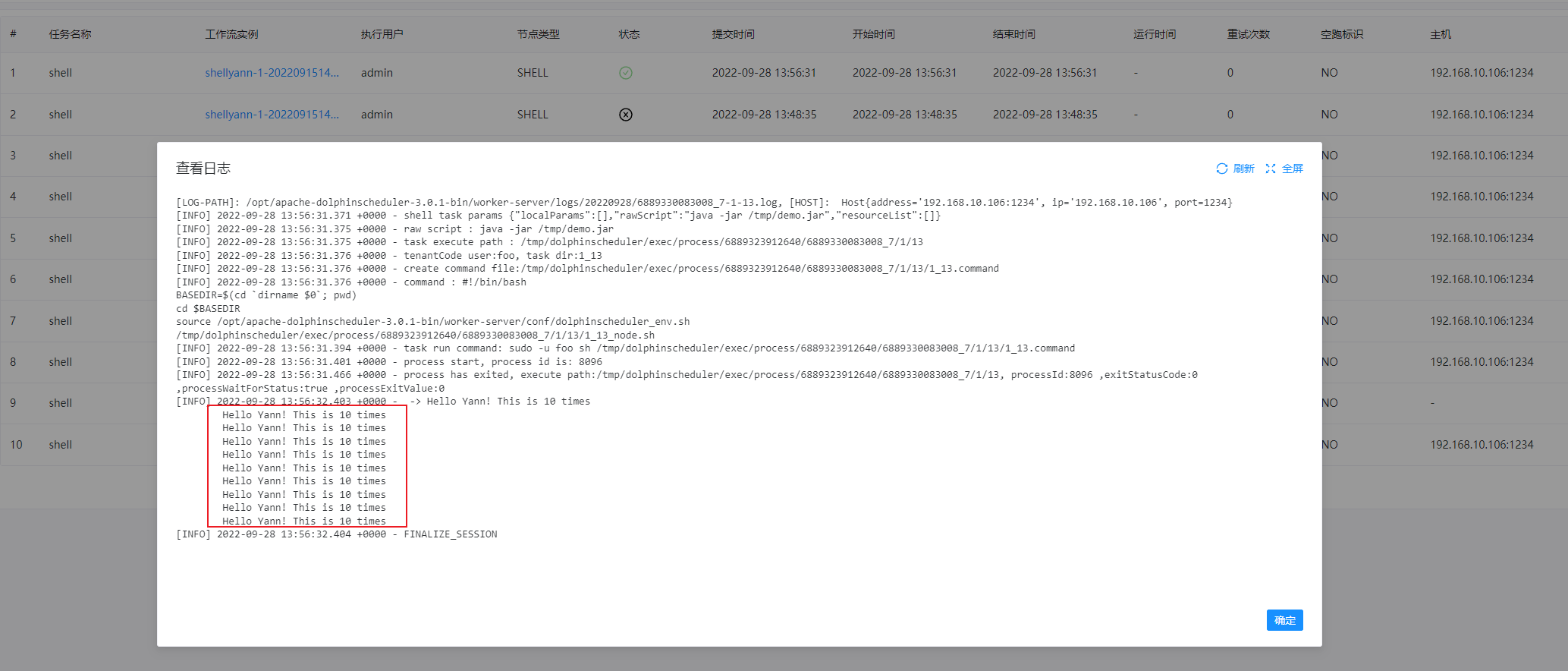Open shellyann workflow instance link in row 1
The image size is (1568, 671).
pos(272,73)
